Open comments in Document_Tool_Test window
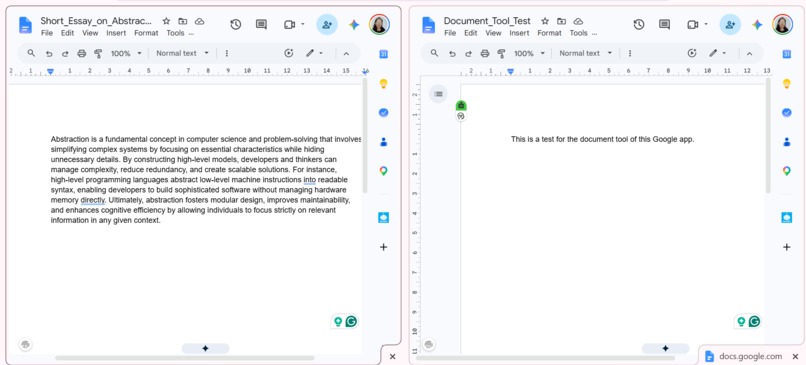This screenshot has height=365, width=806. (664, 24)
